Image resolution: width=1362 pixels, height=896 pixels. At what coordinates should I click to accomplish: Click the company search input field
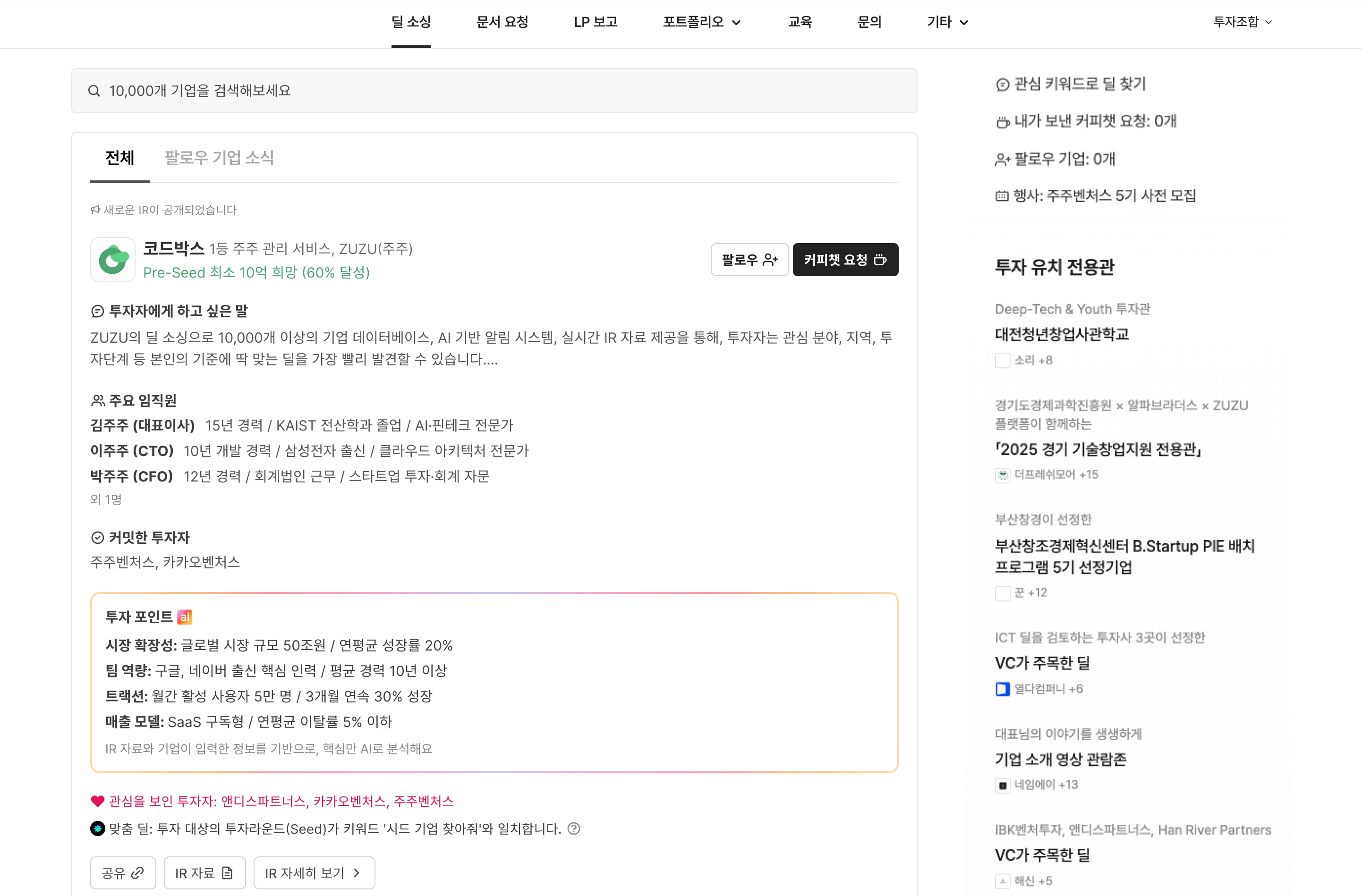[x=494, y=91]
